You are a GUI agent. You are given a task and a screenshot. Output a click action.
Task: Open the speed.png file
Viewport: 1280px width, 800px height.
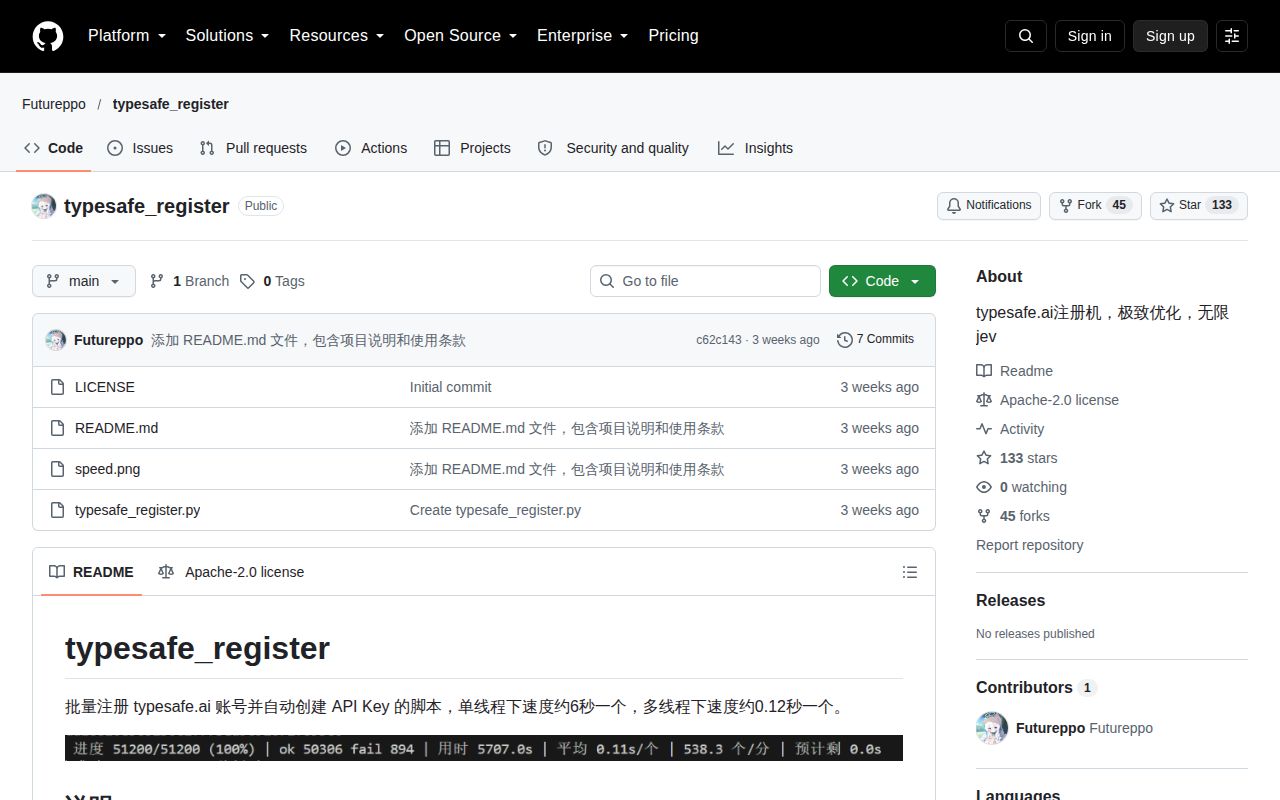[x=108, y=469]
